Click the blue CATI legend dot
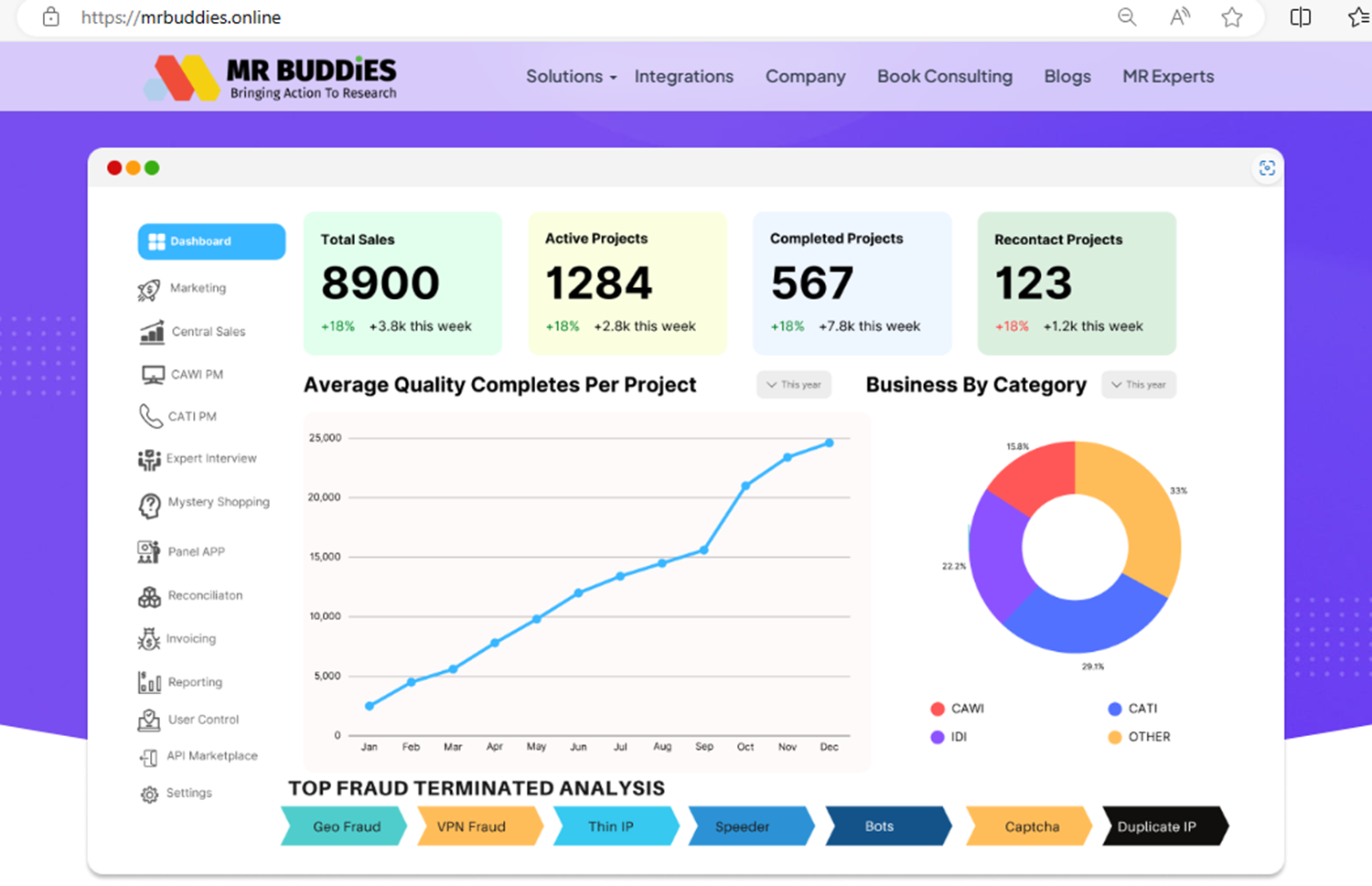This screenshot has height=886, width=1372. (x=1115, y=709)
